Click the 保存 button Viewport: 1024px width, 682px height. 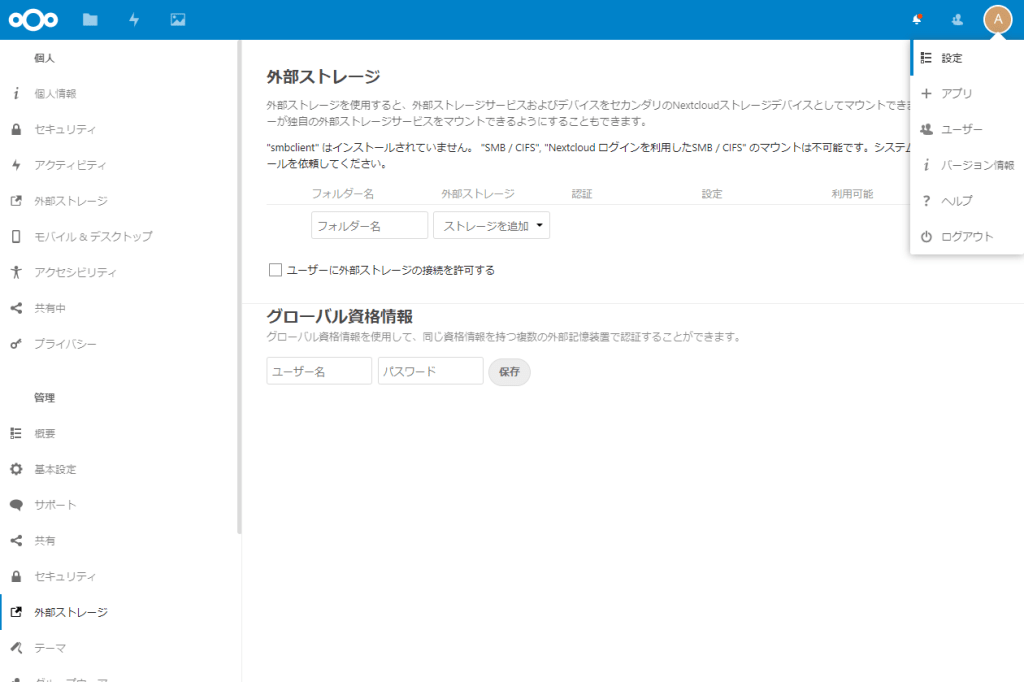(x=509, y=372)
